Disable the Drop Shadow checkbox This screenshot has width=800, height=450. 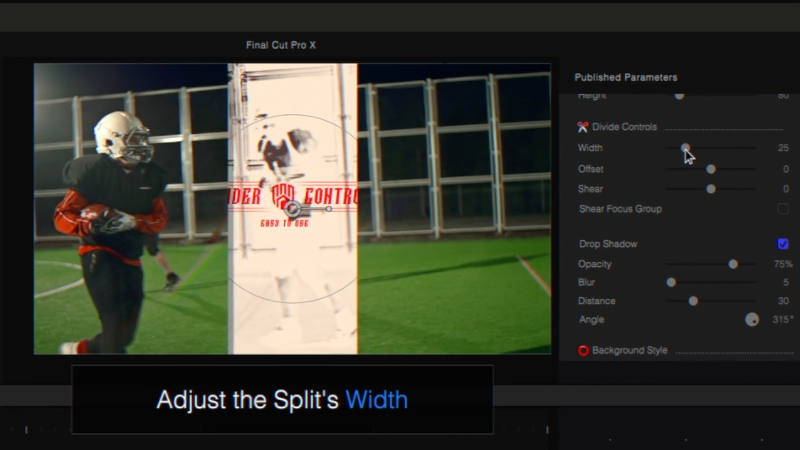coord(783,244)
